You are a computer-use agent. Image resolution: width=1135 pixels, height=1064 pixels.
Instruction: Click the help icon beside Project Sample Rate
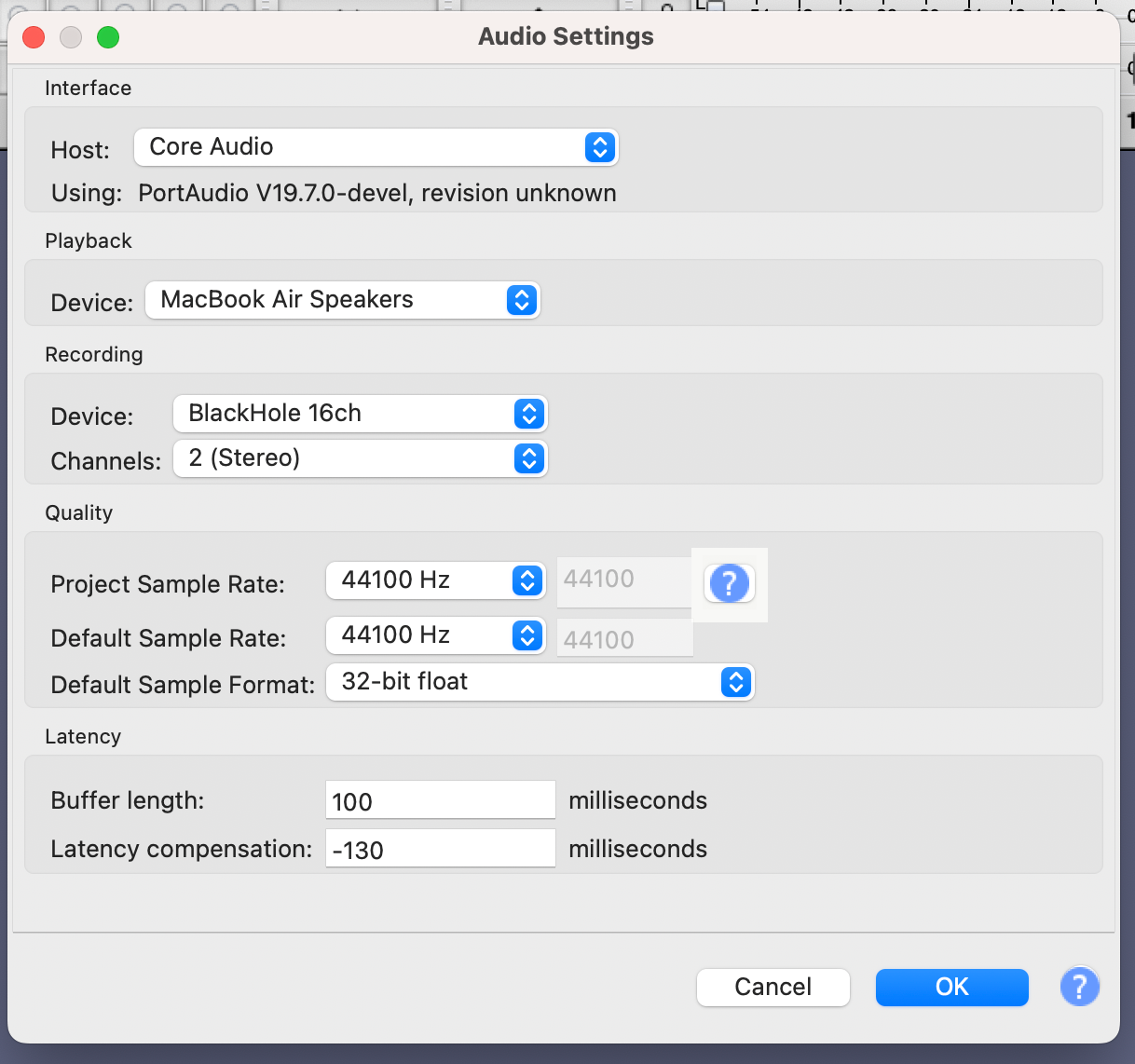click(730, 582)
